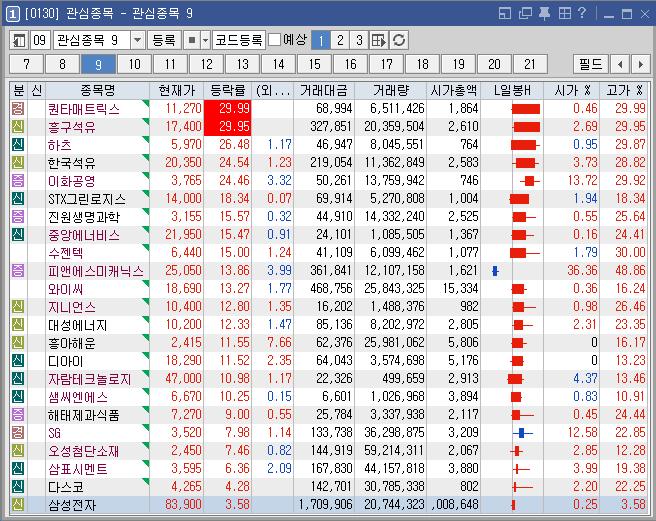Click the right arrow tab scroll button
This screenshot has height=521, width=656.
(641, 64)
